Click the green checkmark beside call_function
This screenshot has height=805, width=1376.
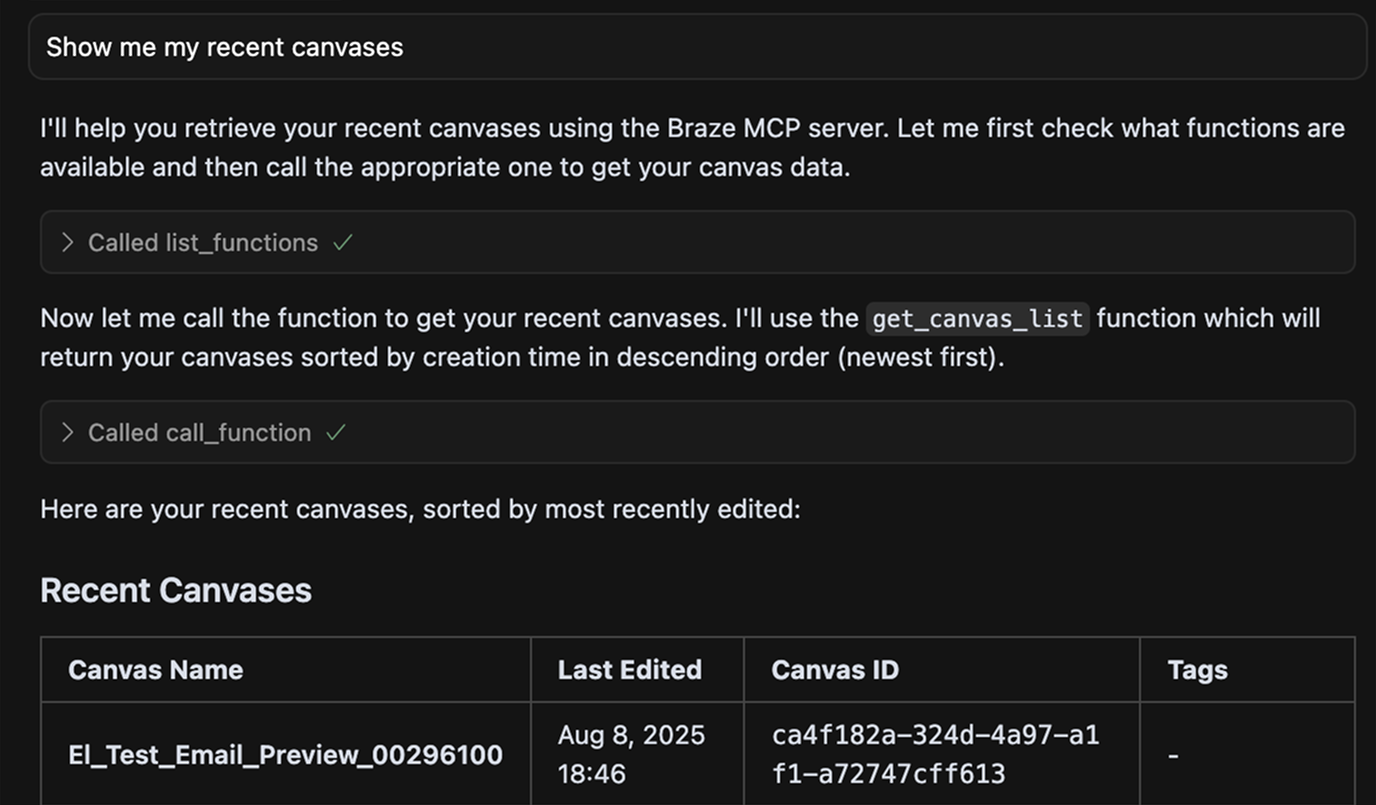336,431
